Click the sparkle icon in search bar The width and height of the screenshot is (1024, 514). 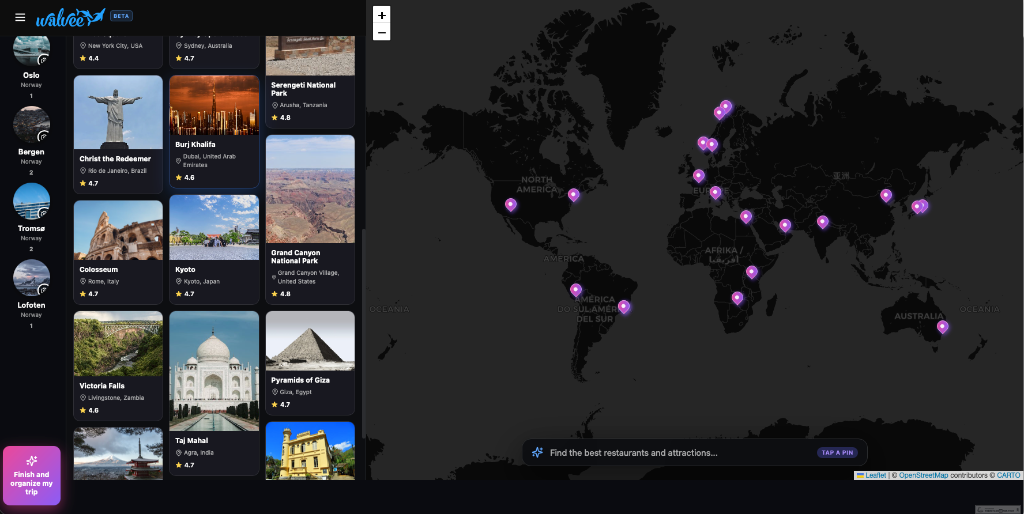(537, 453)
